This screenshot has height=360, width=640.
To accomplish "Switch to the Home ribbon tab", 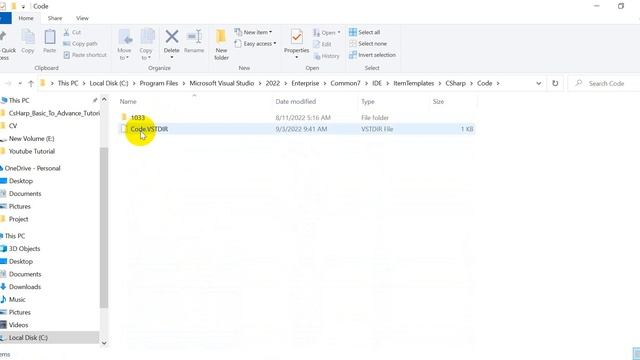I will click(26, 18).
